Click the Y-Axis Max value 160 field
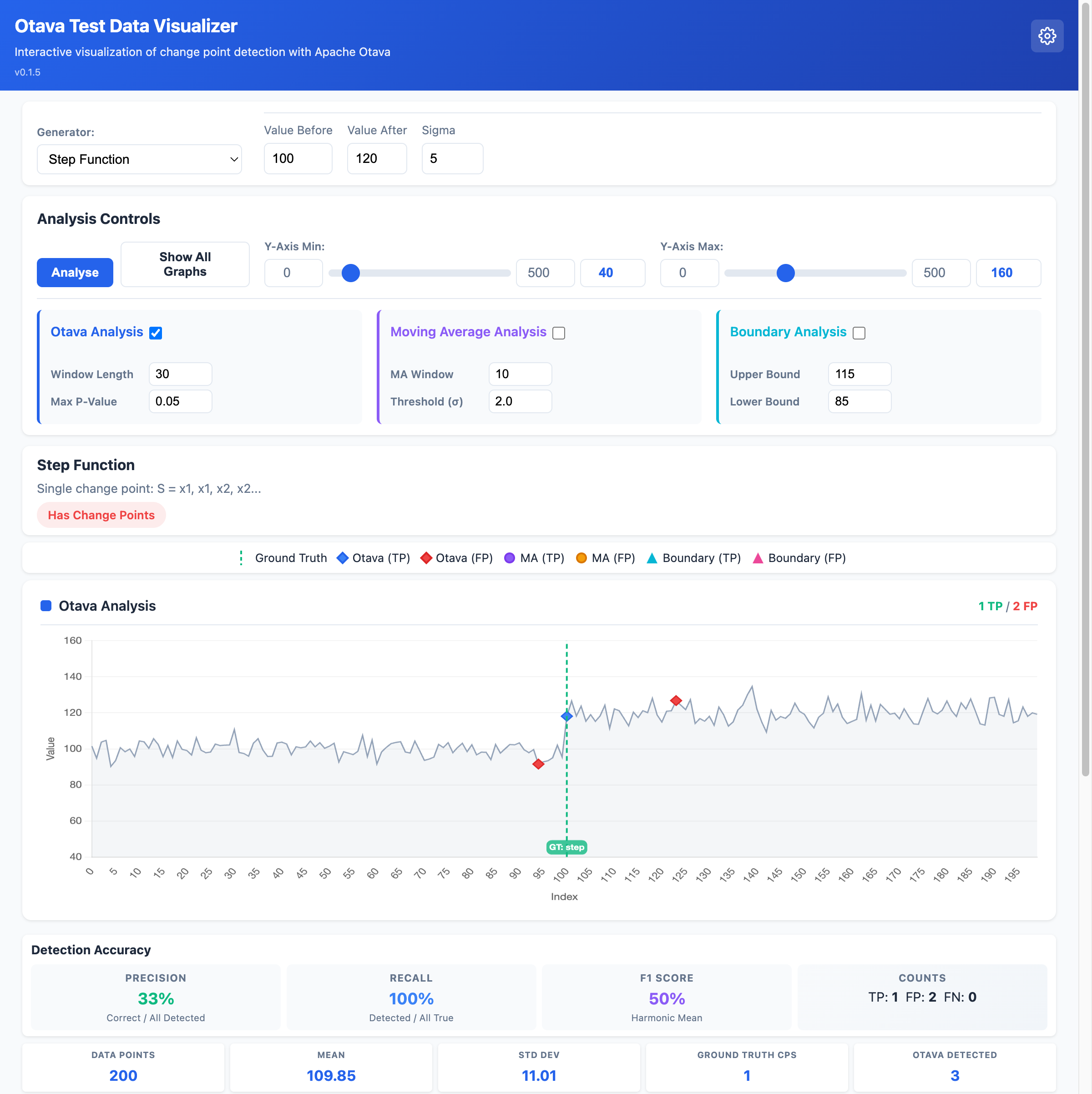 (1008, 273)
